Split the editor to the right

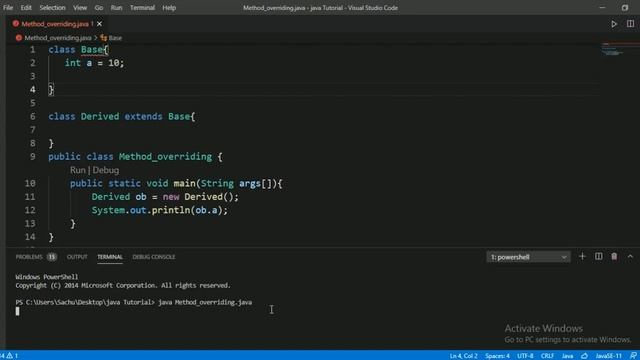pos(630,24)
